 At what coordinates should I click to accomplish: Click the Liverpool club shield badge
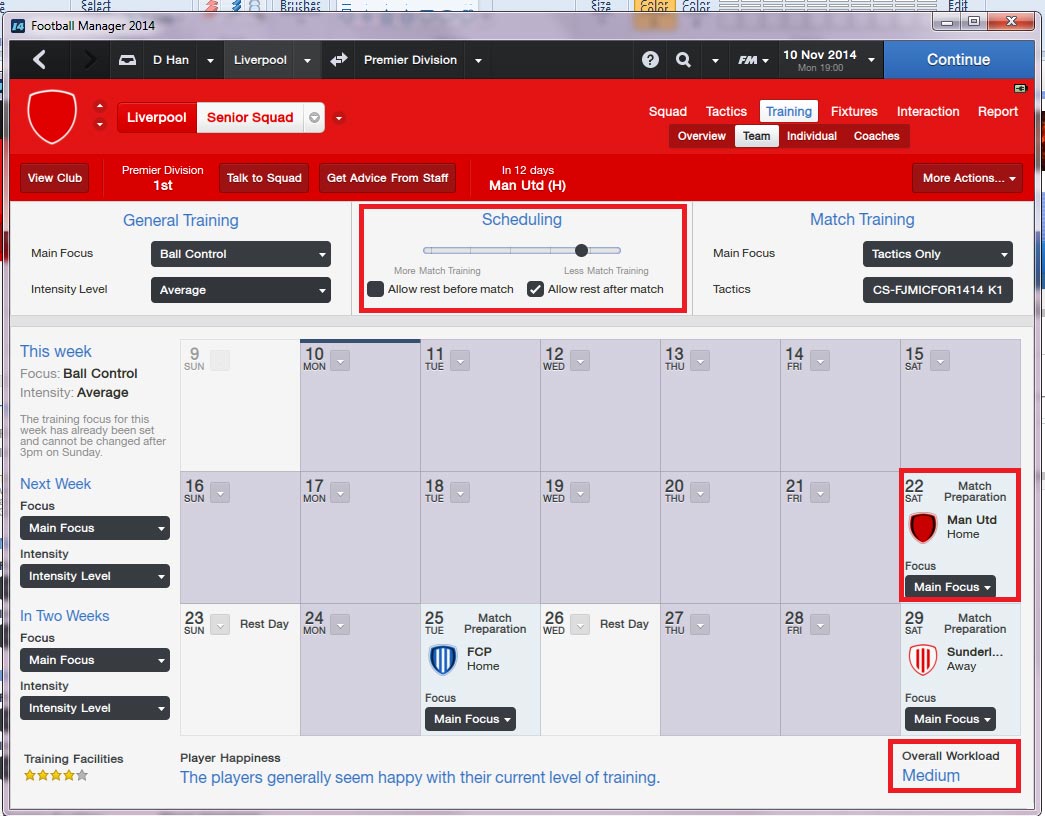52,117
